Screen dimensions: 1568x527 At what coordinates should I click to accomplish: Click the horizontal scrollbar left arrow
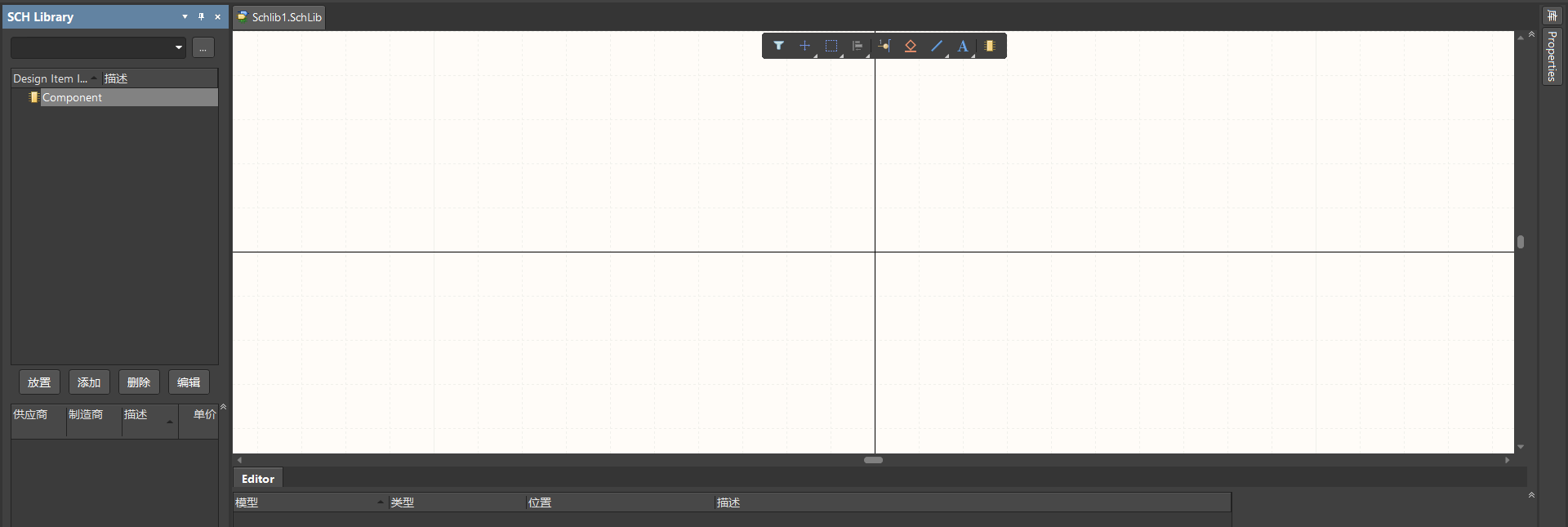coord(239,460)
